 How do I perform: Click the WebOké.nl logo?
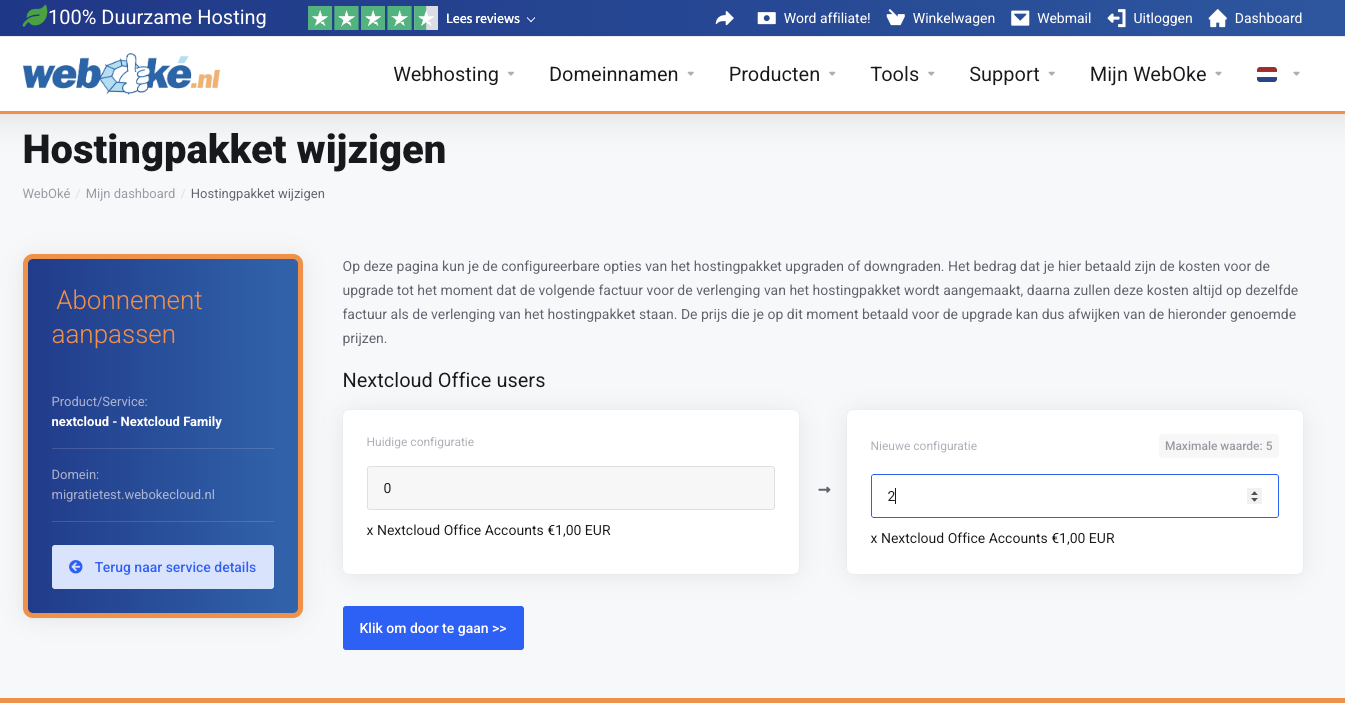point(121,75)
